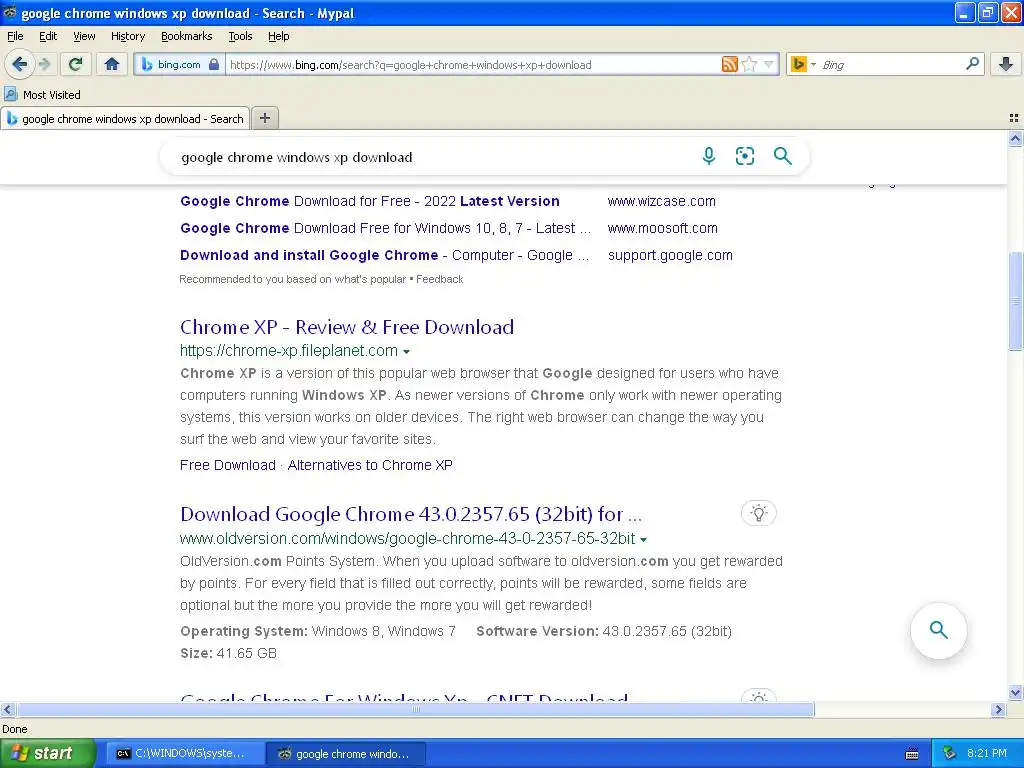1024x768 pixels.
Task: Click the vertical scrollbar down arrow
Action: pos(1015,693)
